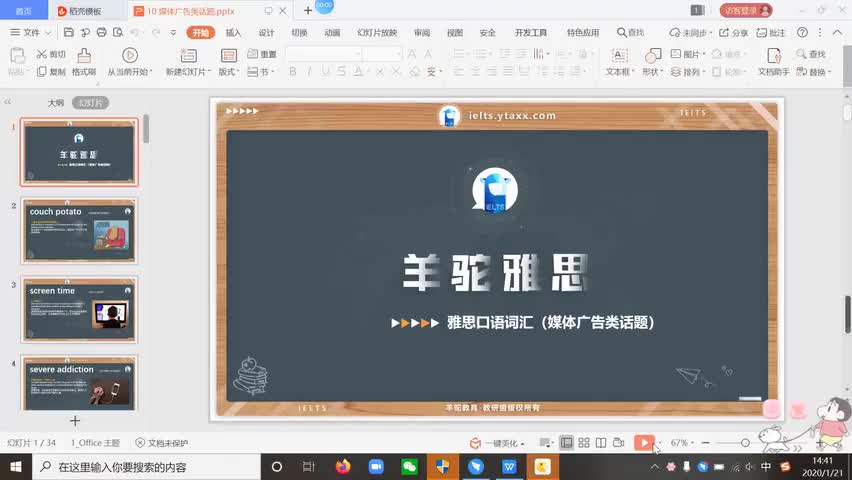Toggle Strikethrough formatting
Image resolution: width=852 pixels, height=480 pixels.
coord(341,71)
